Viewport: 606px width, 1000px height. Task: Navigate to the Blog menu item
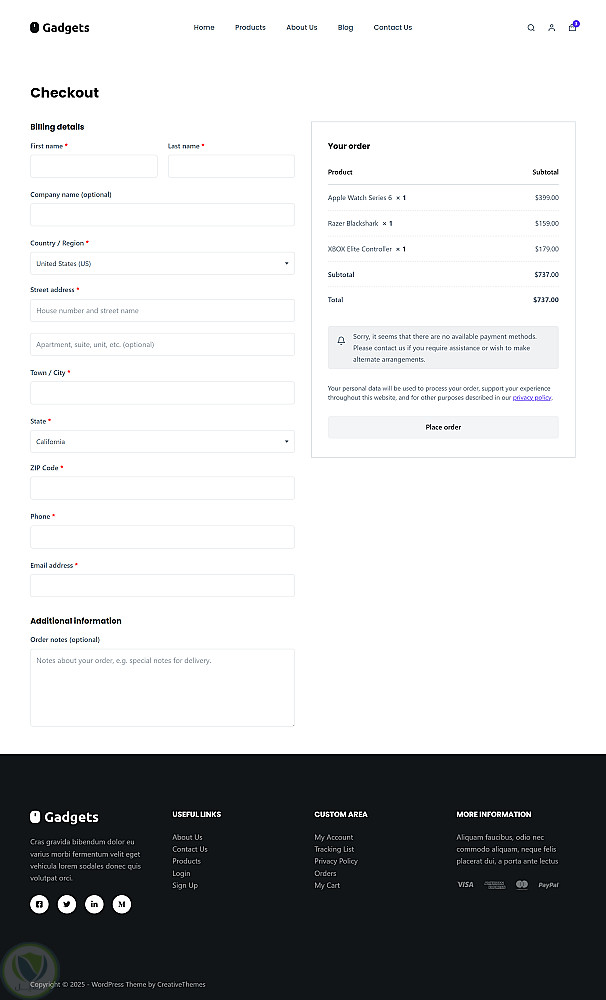(345, 28)
